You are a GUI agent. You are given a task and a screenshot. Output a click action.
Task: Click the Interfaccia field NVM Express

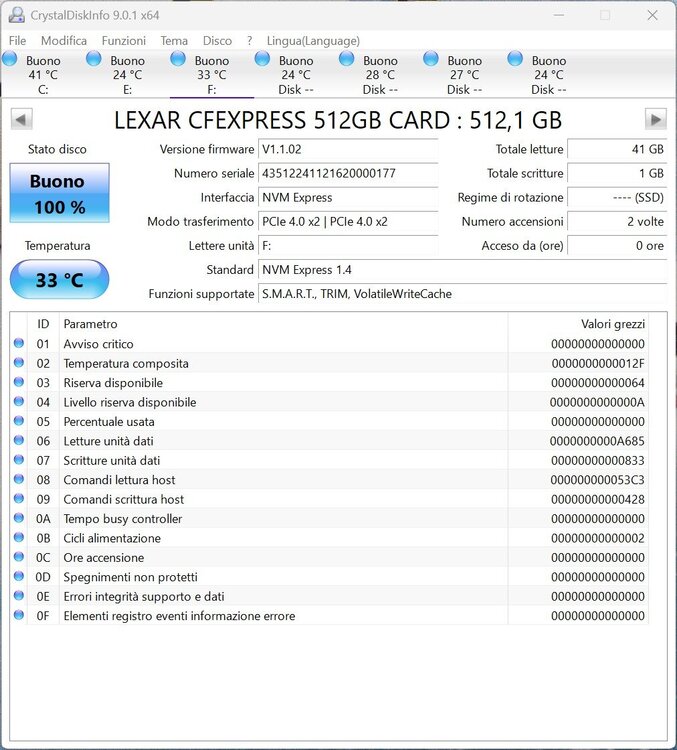[348, 198]
